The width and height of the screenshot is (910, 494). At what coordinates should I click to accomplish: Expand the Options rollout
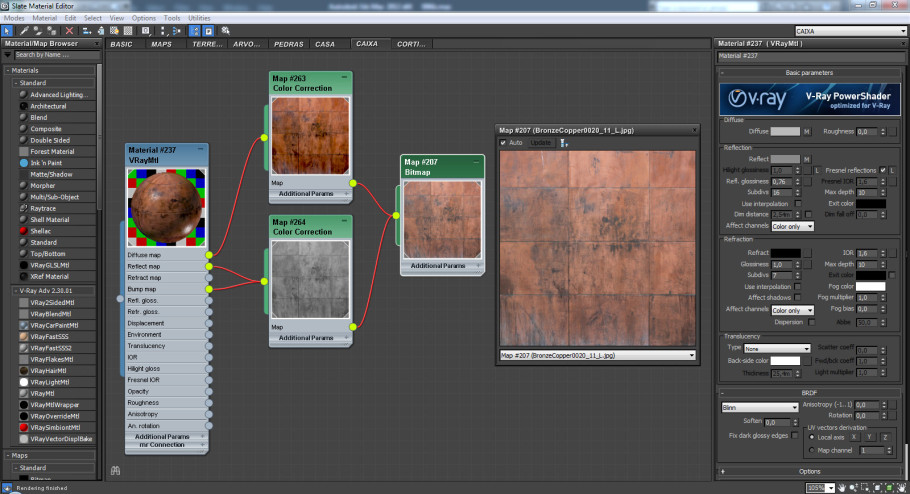tap(809, 471)
